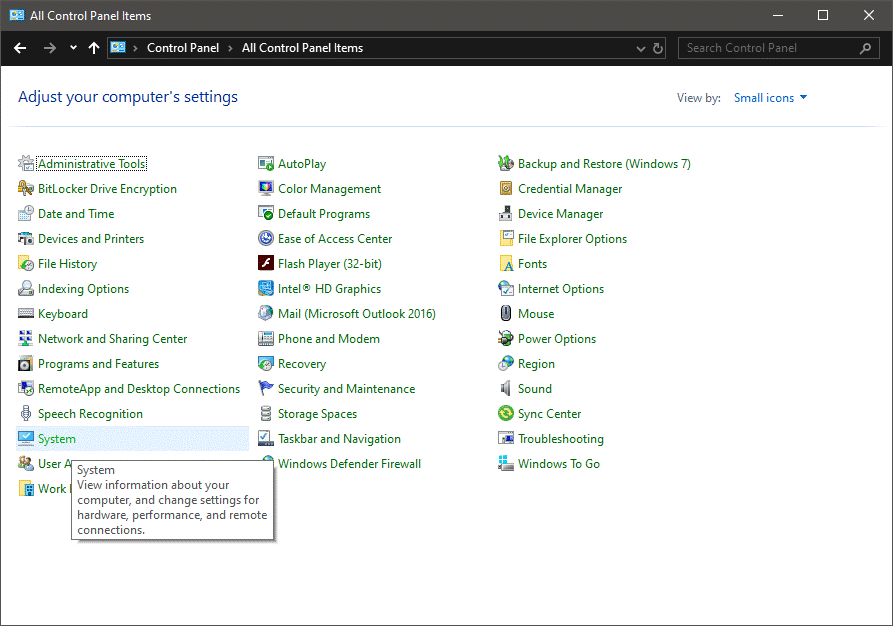Viewport: 893px width, 626px height.
Task: Launch Backup and Restore (Windows 7)
Action: tap(605, 163)
